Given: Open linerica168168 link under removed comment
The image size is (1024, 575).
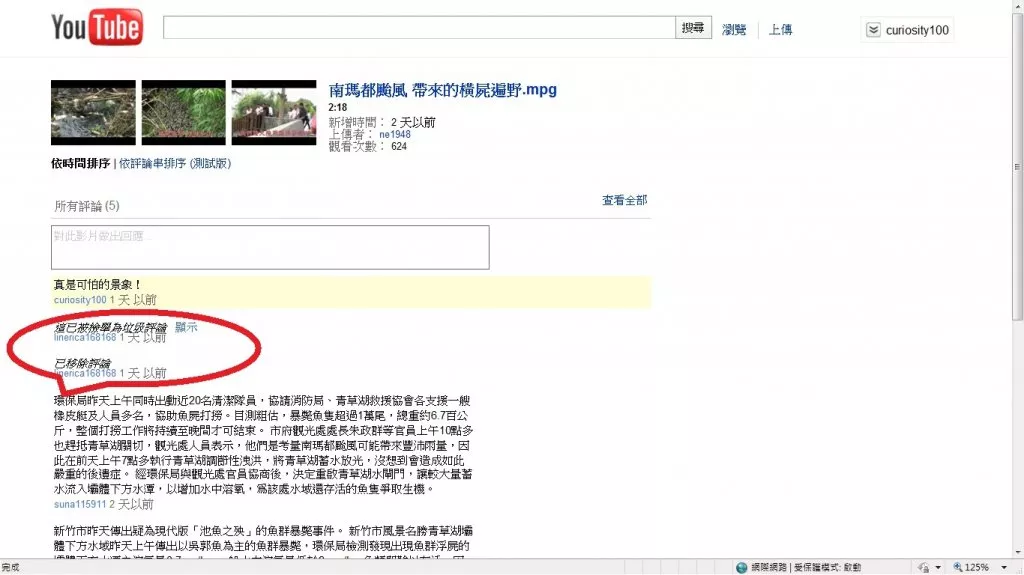Looking at the screenshot, I should [x=85, y=374].
